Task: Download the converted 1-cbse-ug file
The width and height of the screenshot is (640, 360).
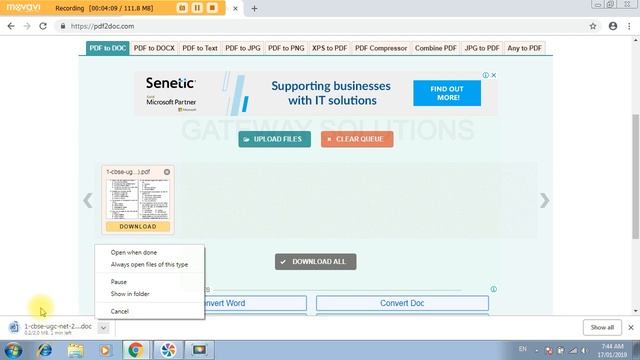Action: (x=138, y=227)
